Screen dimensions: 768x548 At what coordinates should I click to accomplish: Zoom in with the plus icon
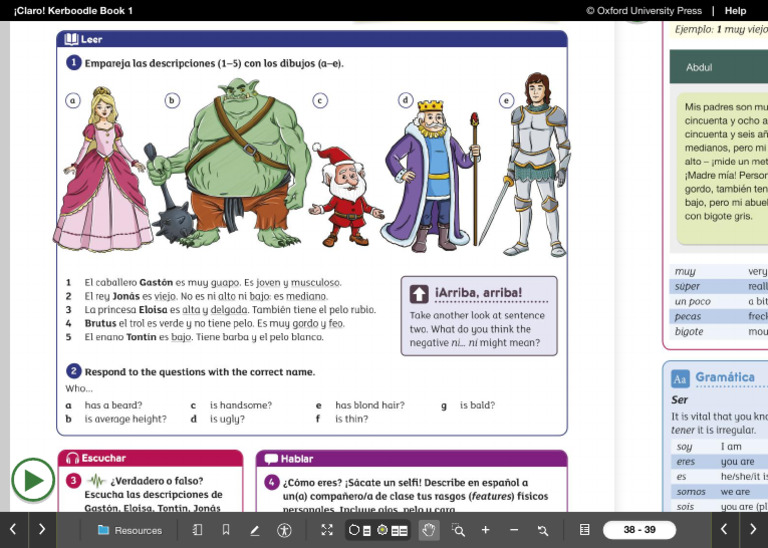point(486,530)
